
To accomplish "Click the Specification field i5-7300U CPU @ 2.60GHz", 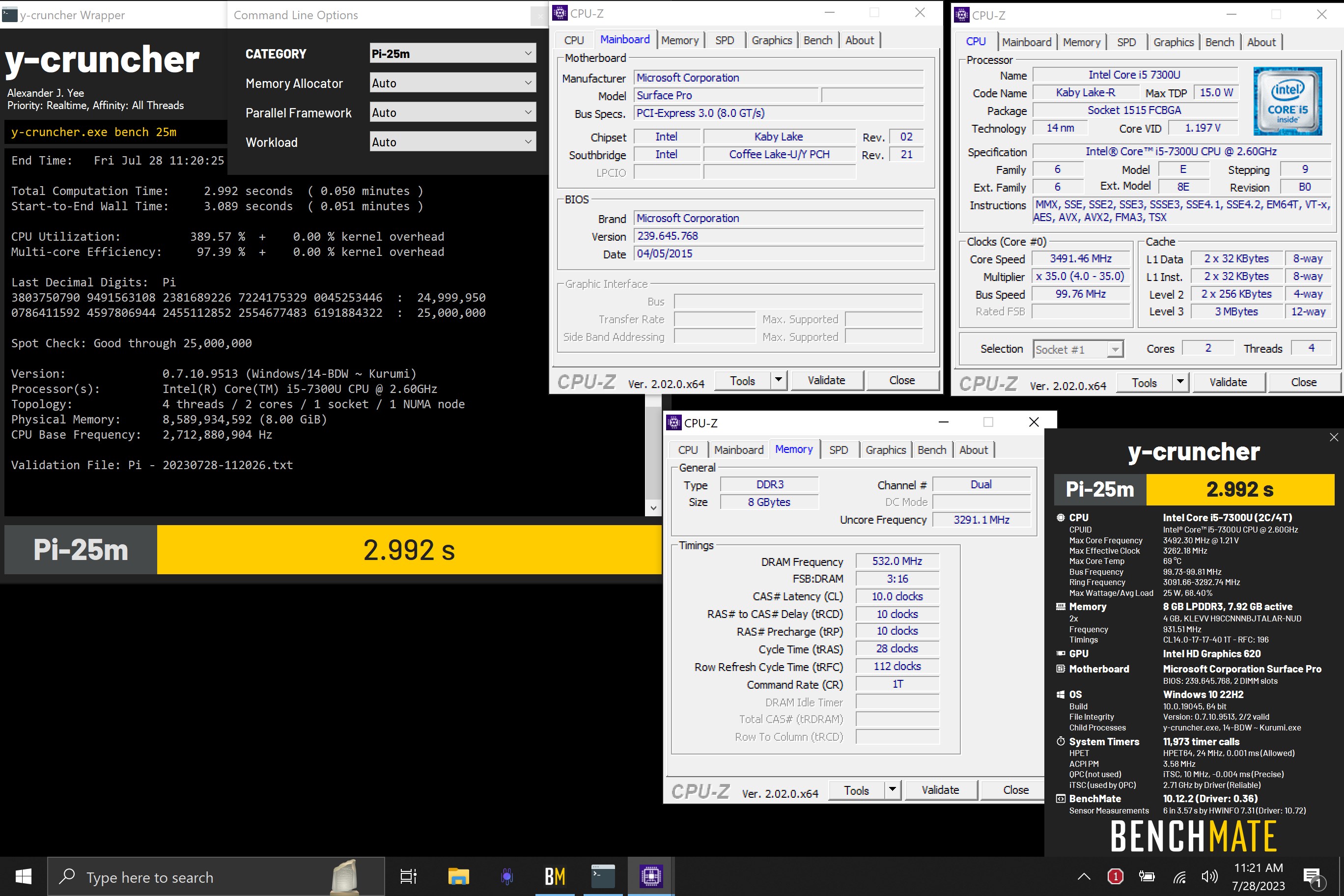I will (1181, 151).
